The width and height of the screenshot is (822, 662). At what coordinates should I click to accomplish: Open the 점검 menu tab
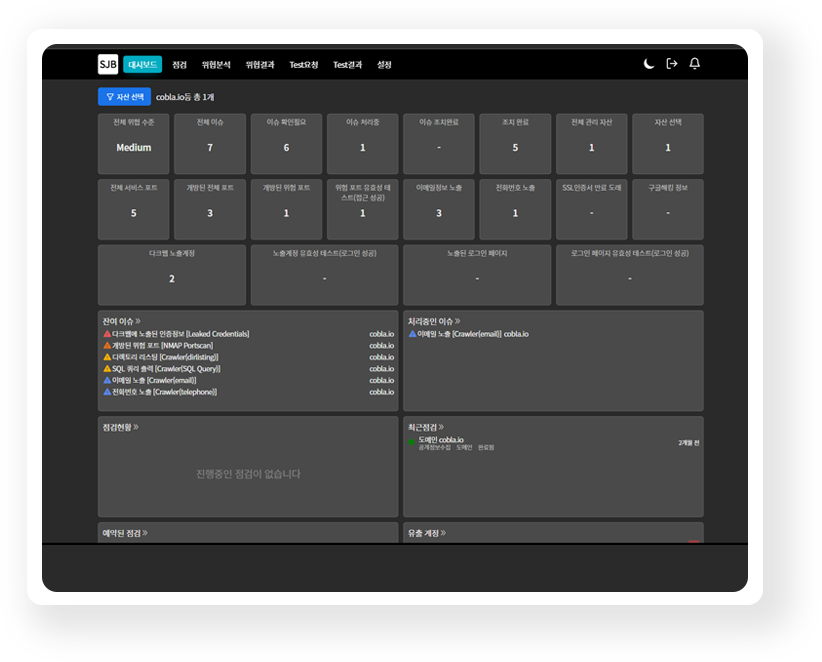coord(180,65)
